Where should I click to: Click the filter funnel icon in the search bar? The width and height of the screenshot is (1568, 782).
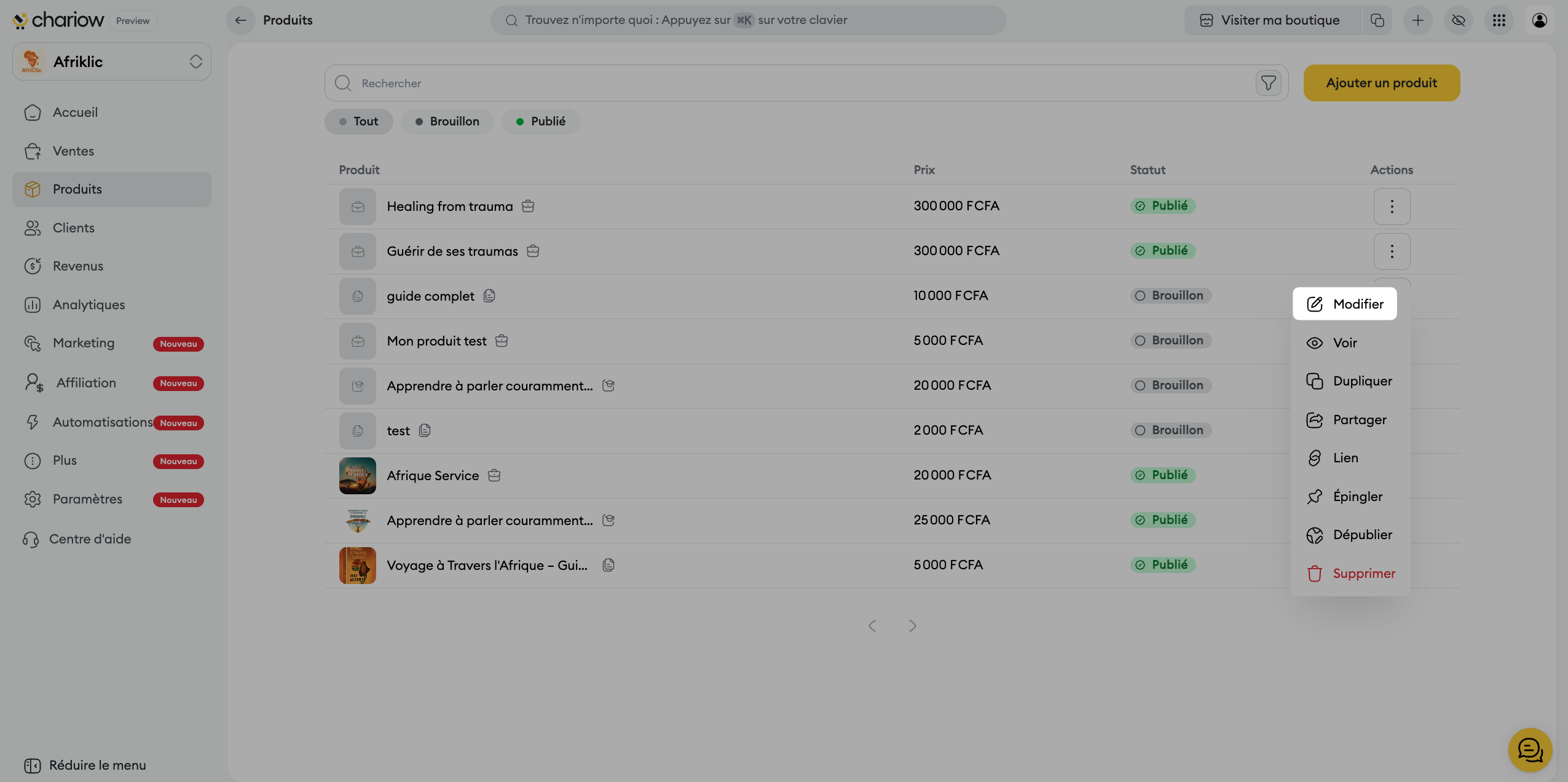(1268, 83)
